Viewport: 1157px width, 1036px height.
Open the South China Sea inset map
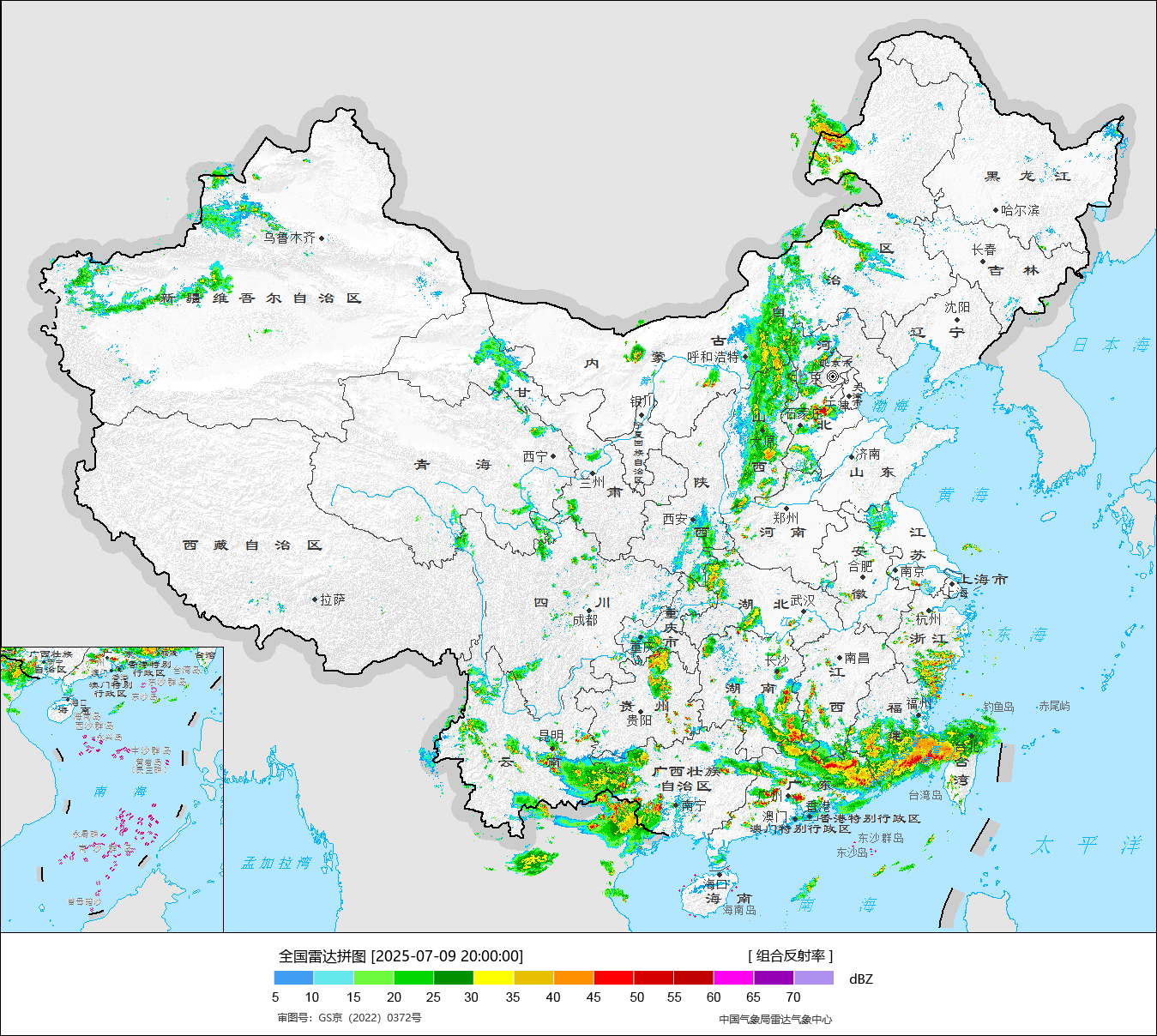pos(111,789)
